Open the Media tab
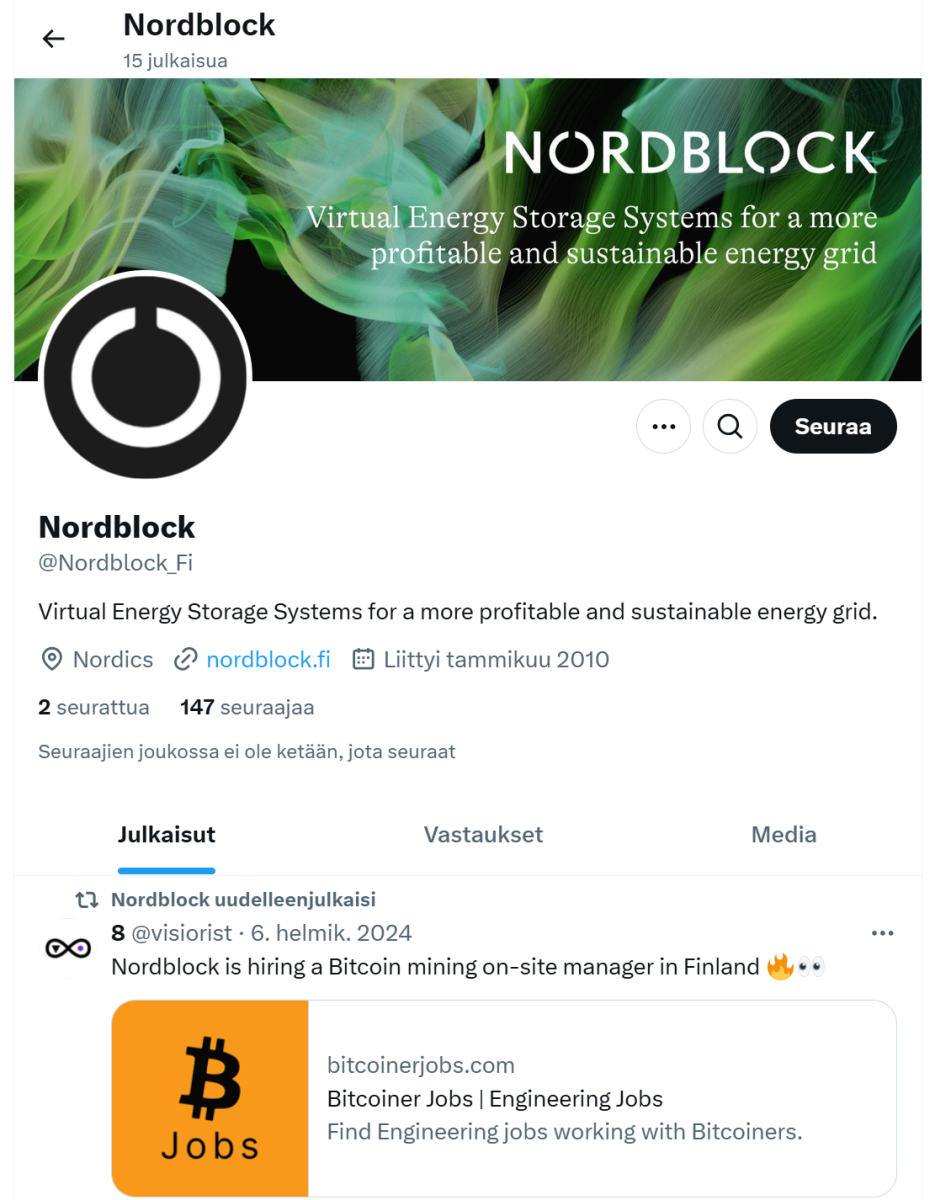The image size is (951, 1200). (783, 835)
